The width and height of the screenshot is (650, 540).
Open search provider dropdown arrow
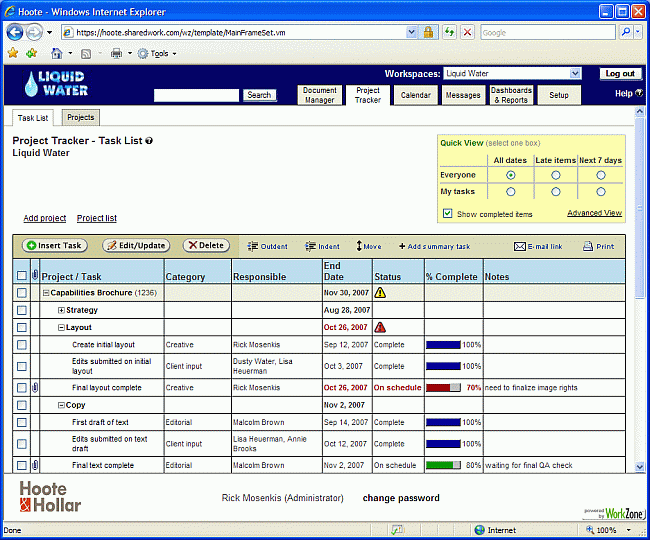pyautogui.click(x=638, y=32)
